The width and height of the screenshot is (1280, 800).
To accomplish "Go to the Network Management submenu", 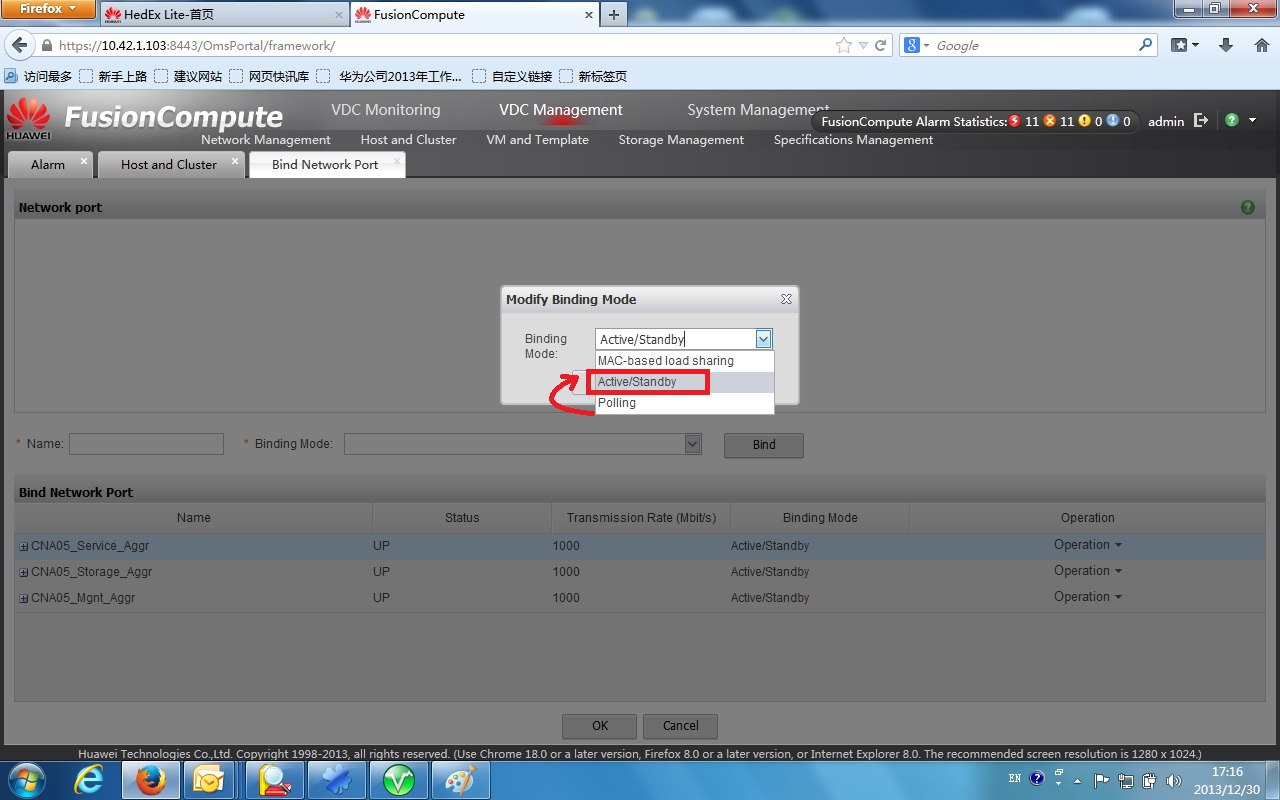I will coord(266,140).
